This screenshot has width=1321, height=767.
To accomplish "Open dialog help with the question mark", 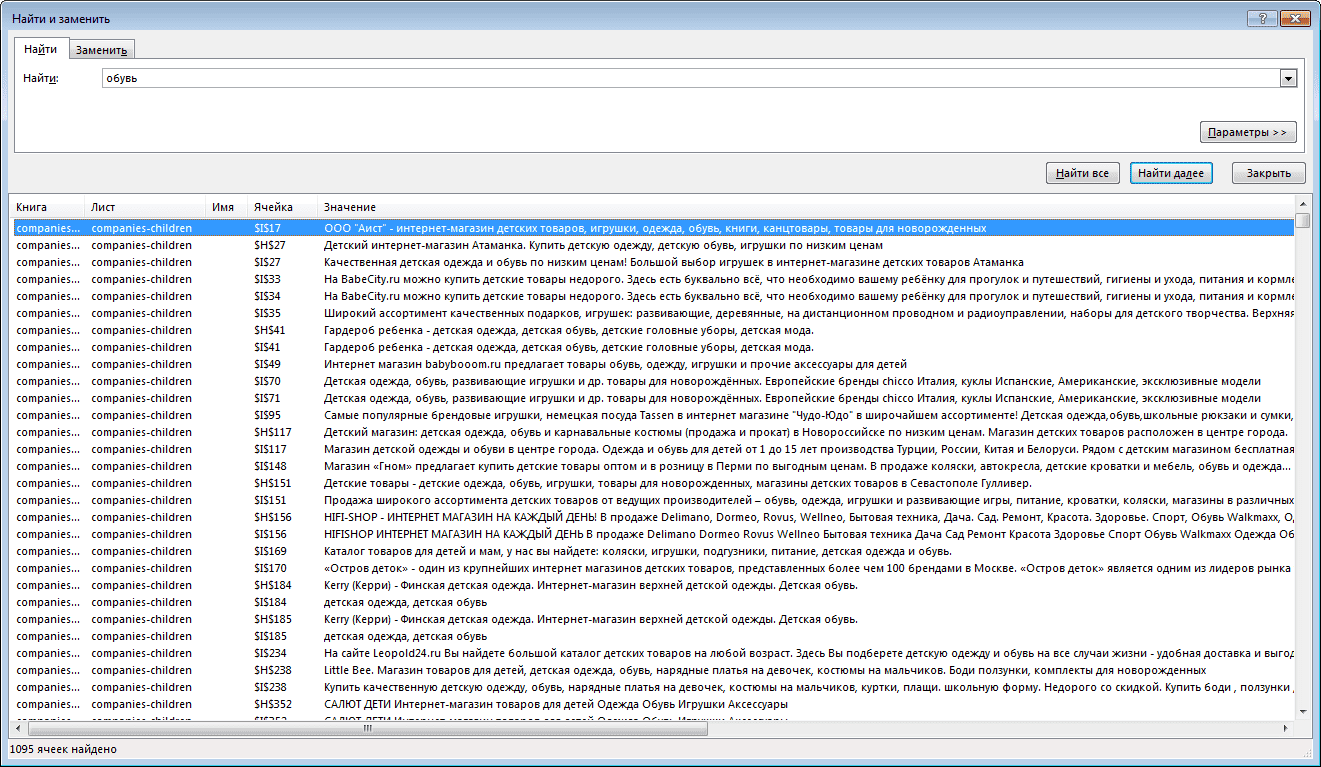I will tap(1262, 18).
